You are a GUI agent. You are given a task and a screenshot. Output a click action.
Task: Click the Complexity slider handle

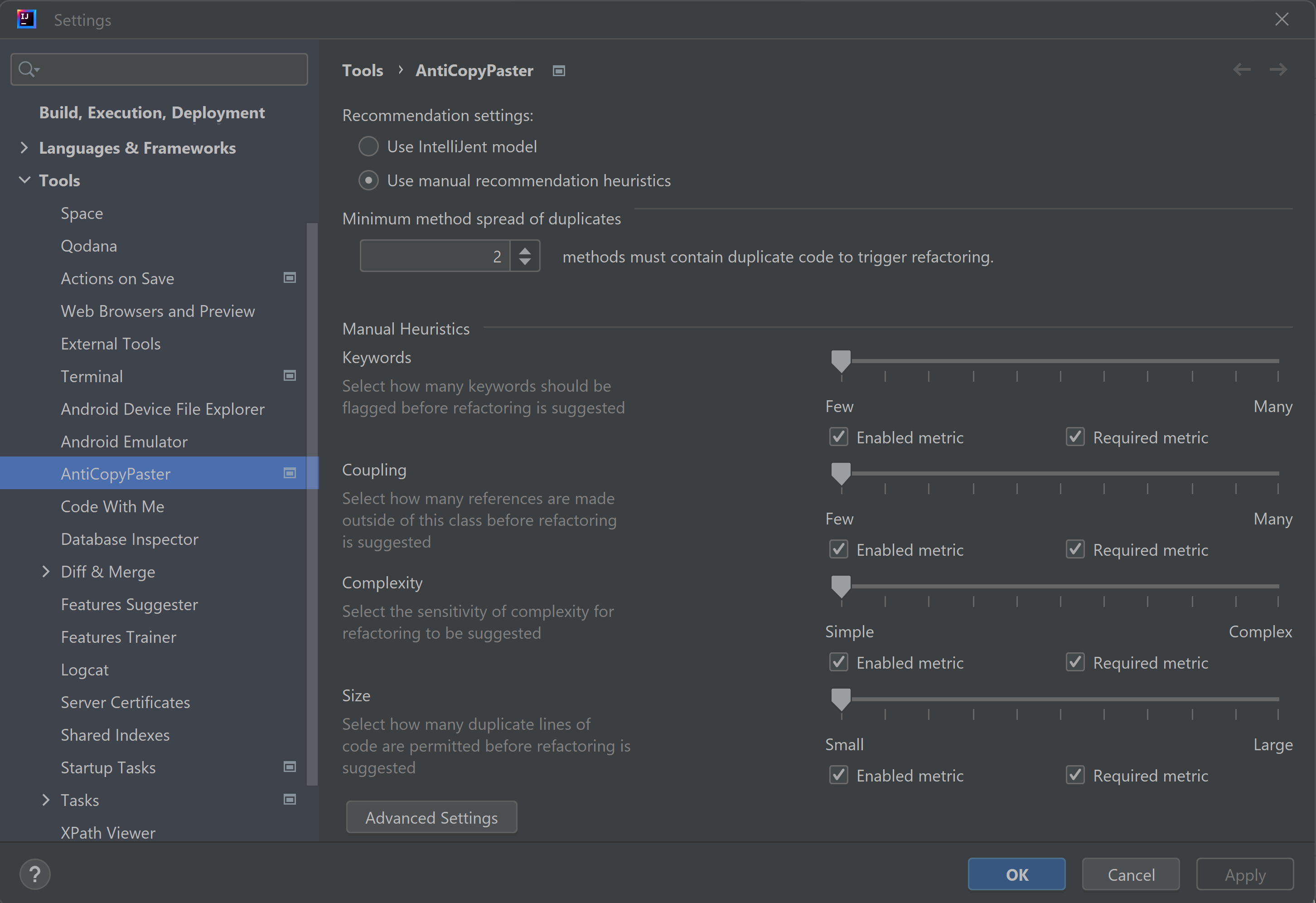841,586
